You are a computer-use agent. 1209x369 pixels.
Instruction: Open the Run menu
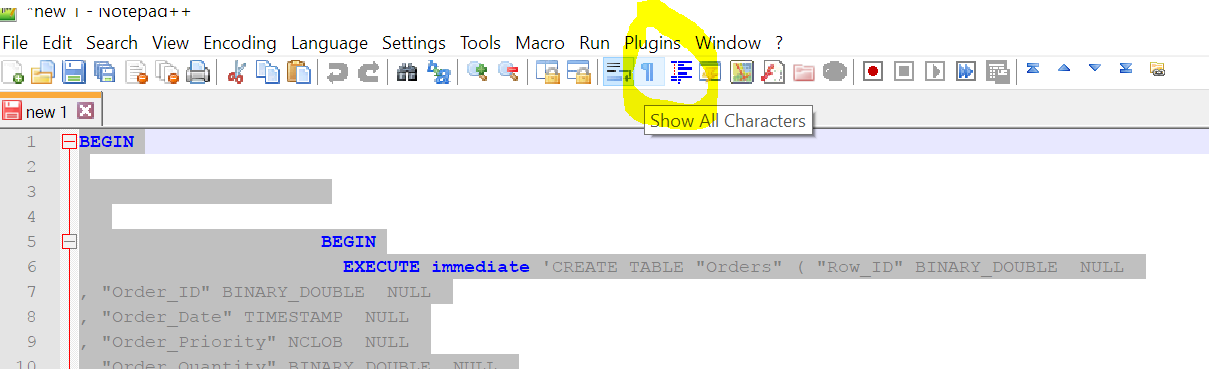(x=595, y=43)
